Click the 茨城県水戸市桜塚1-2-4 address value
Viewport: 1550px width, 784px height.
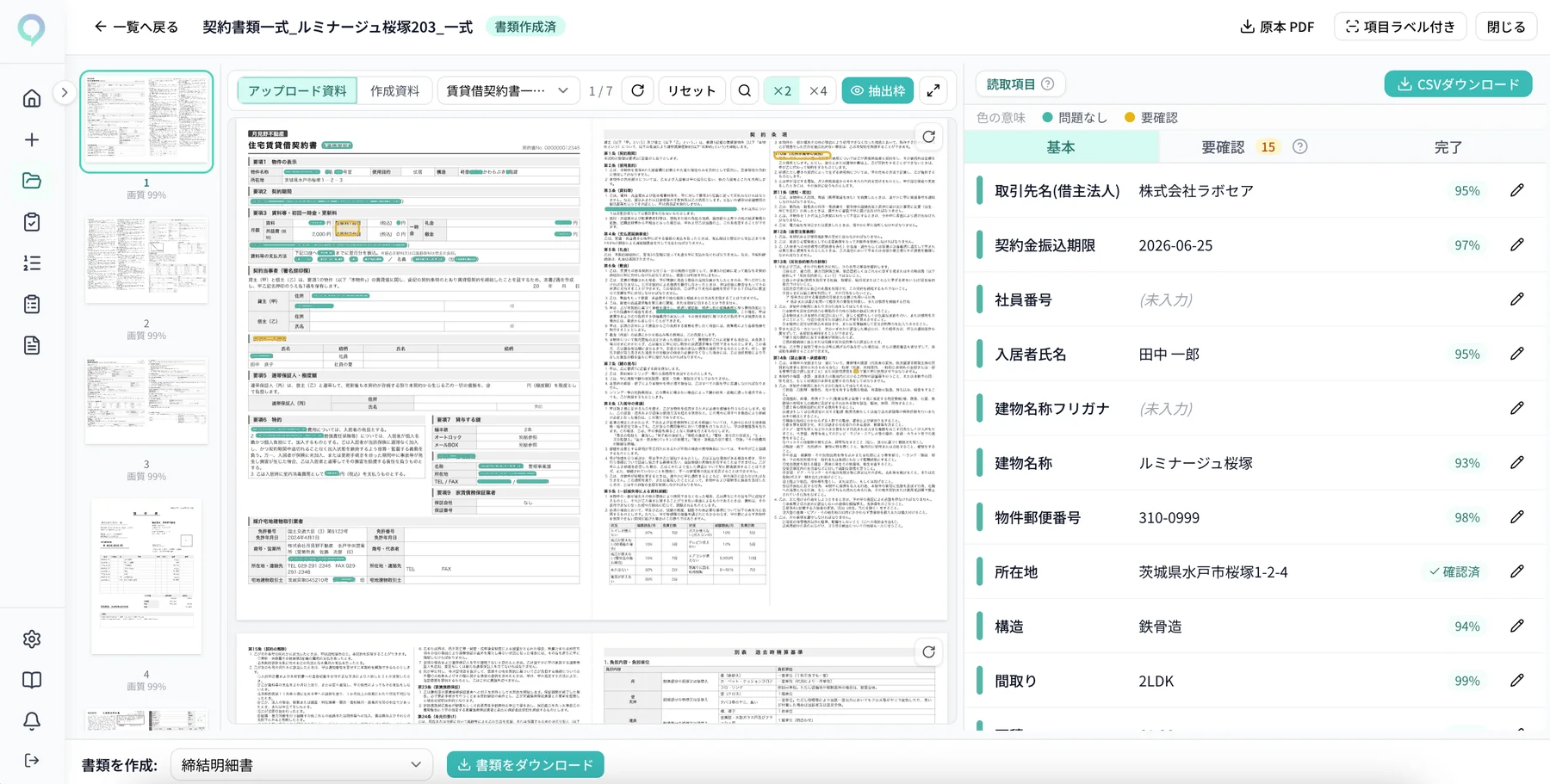[x=1213, y=572]
